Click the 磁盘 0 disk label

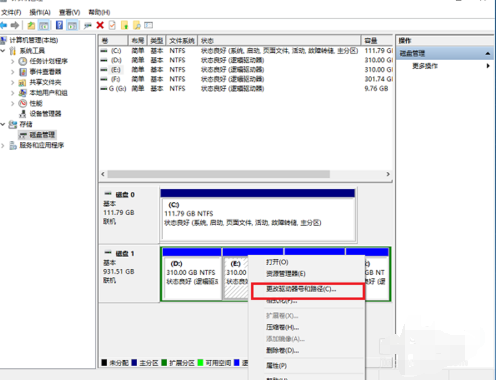point(125,195)
